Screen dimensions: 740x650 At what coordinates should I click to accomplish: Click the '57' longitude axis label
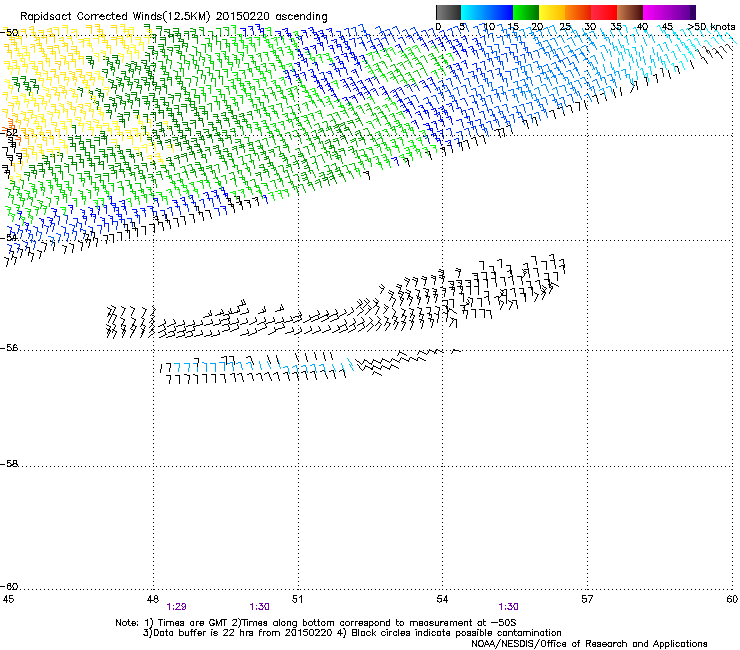tap(587, 599)
